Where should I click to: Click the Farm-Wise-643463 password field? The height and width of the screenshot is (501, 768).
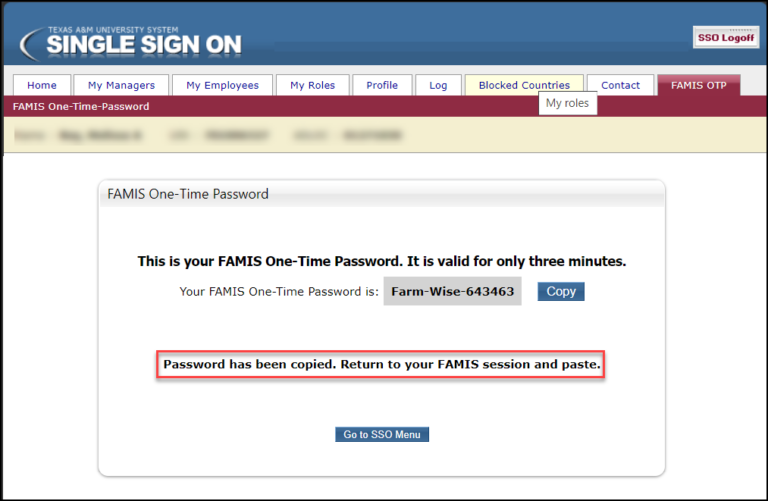pos(453,292)
